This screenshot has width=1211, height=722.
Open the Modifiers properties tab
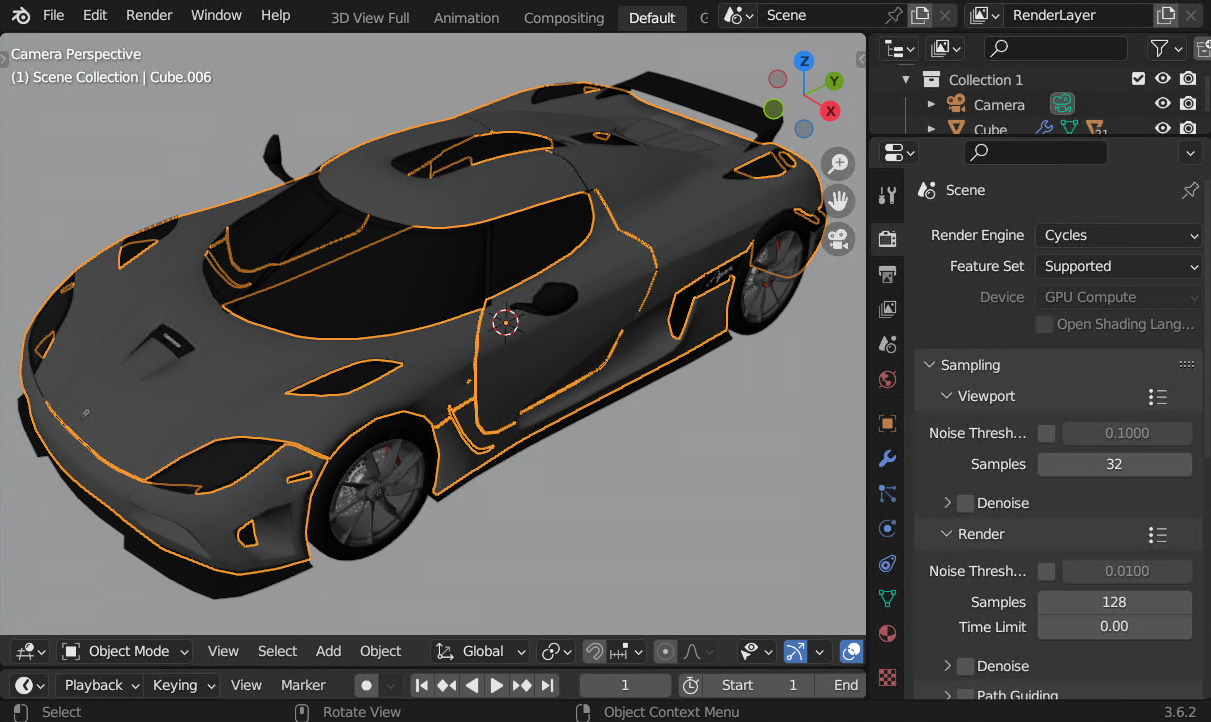(x=887, y=459)
